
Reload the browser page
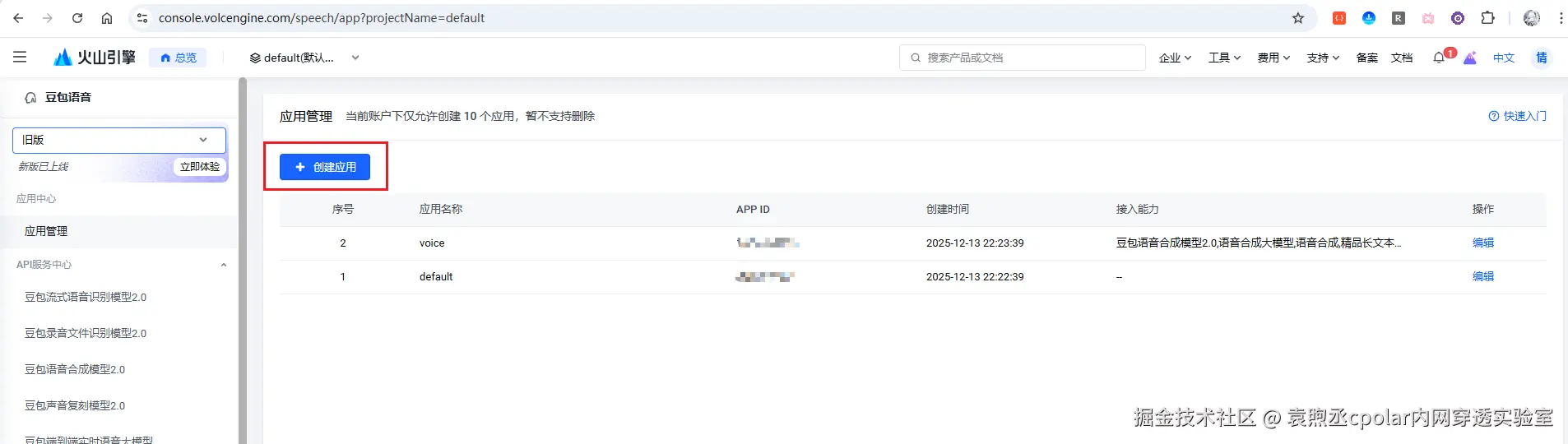(x=77, y=18)
